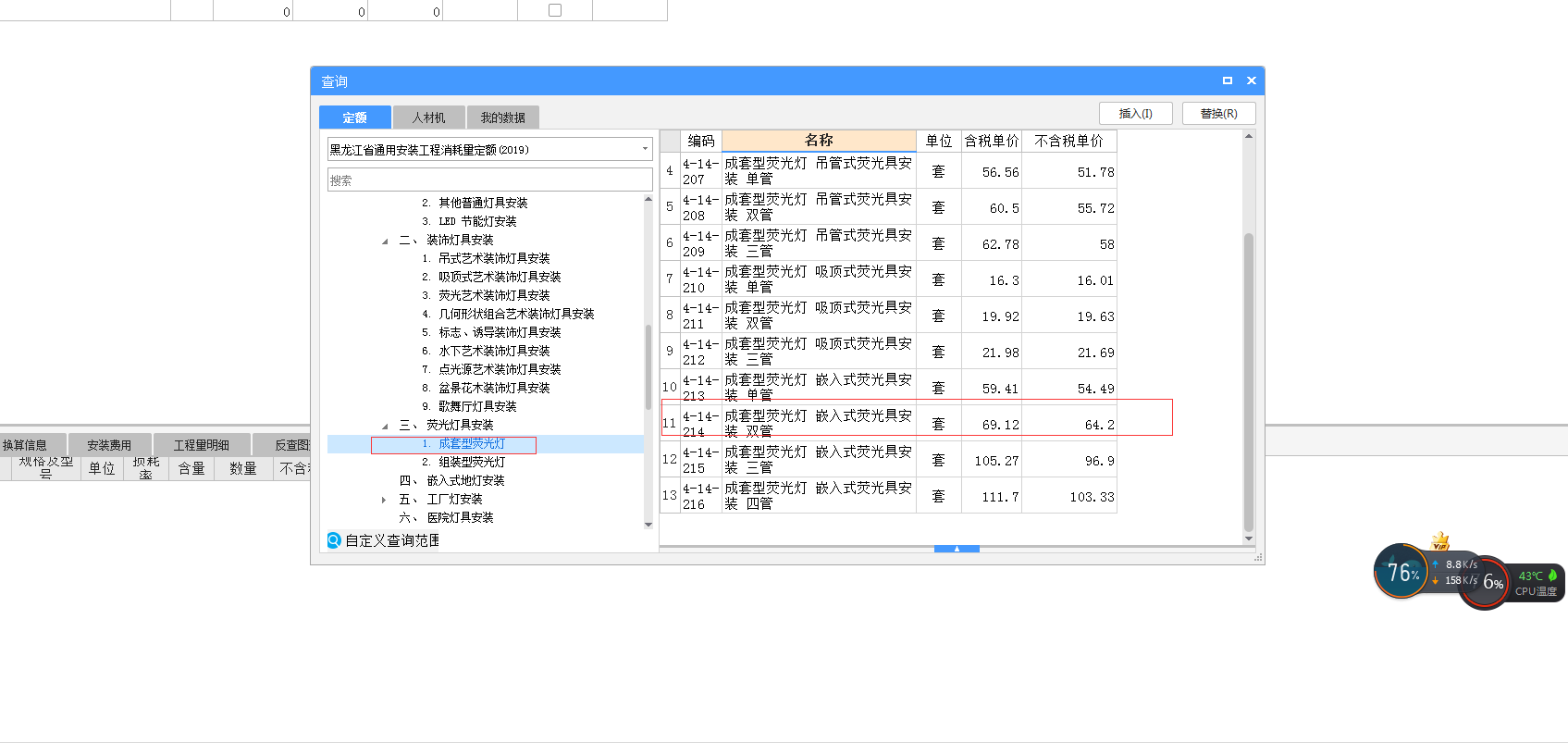
Task: Click the 编码 column header
Action: (x=701, y=141)
